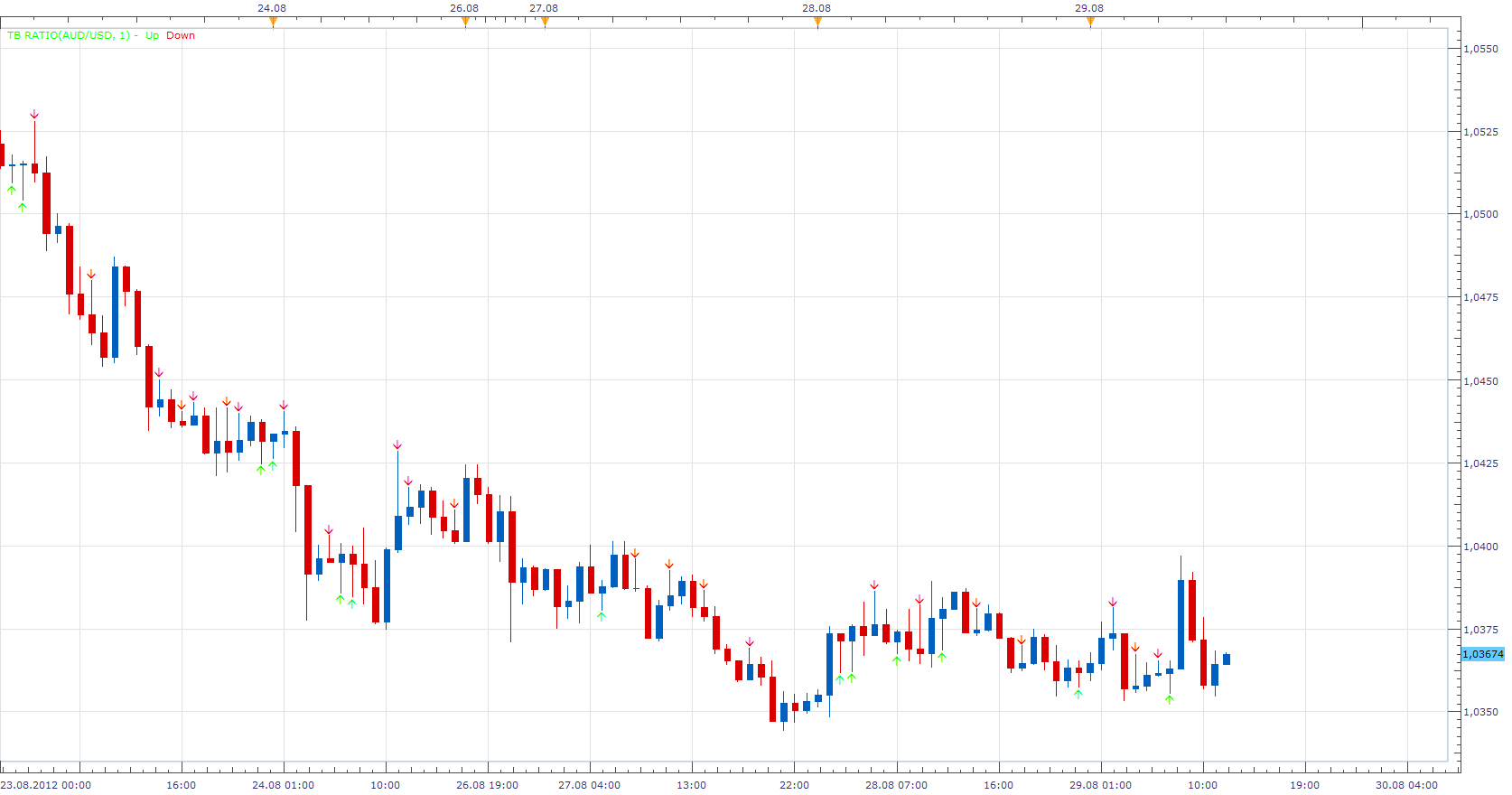Click the orange triangle under 29.08
1512x795 pixels.
click(1090, 22)
